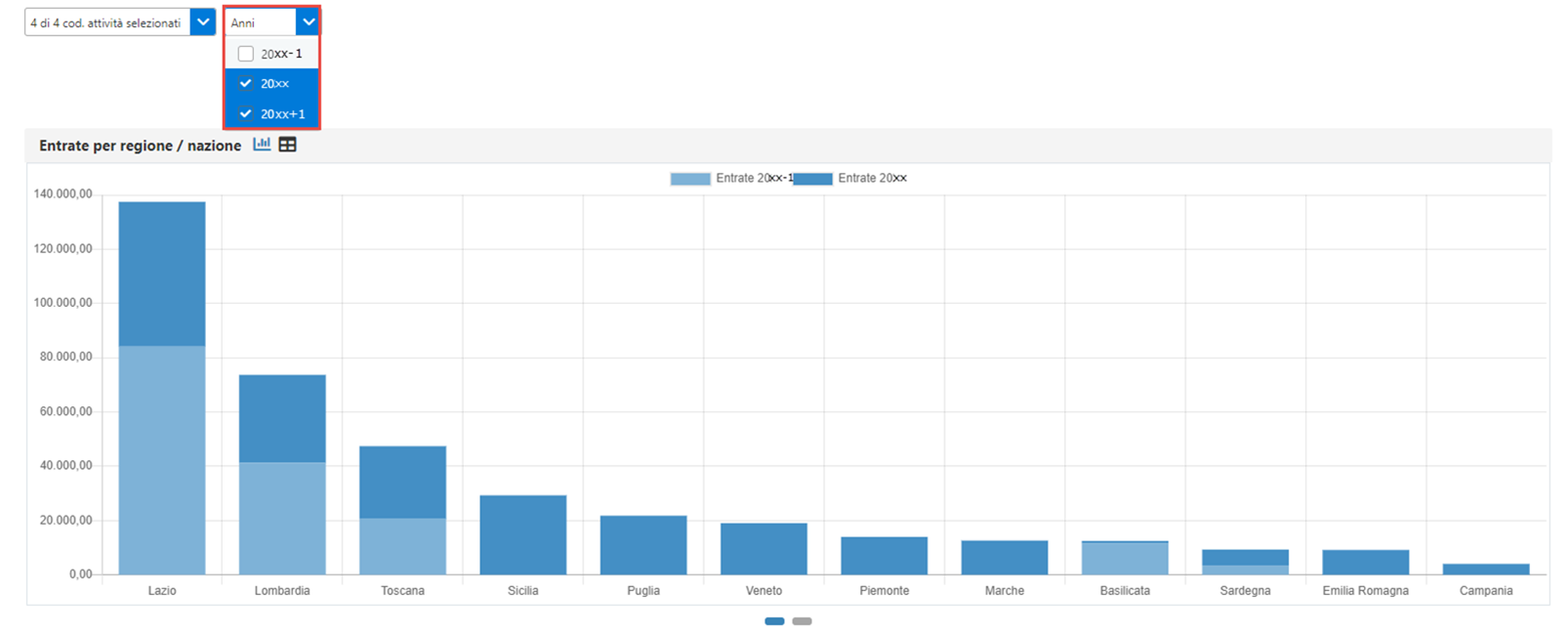Click the light blue Basilicata bar
This screenshot has width=1568, height=635.
[1125, 559]
